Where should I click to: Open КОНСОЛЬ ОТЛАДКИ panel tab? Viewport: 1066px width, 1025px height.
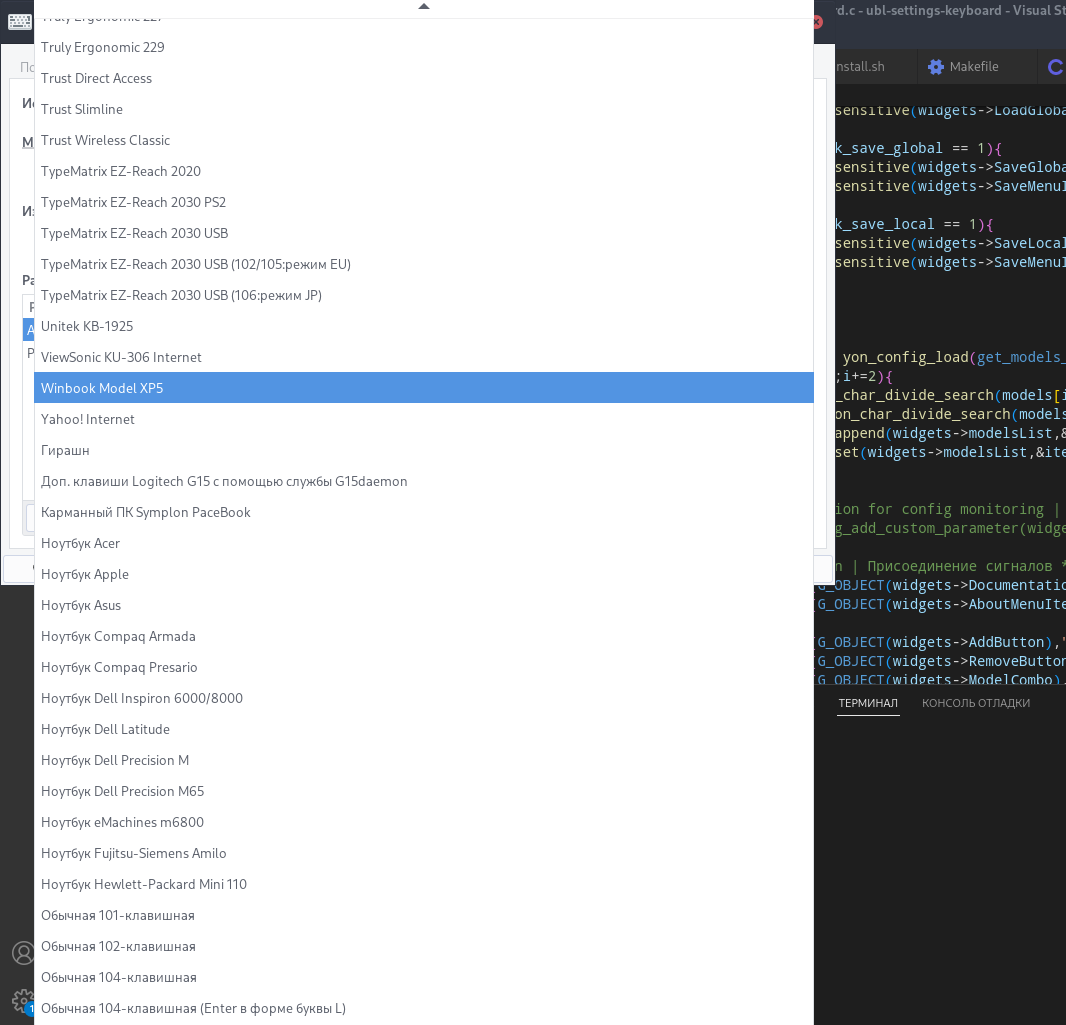pos(976,703)
